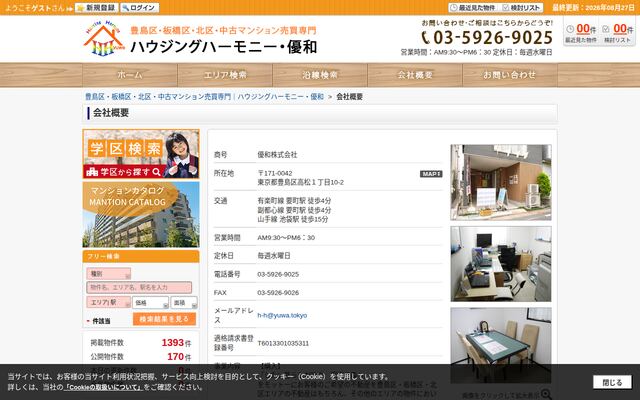Open エリア検索 in the navigation bar

point(225,75)
